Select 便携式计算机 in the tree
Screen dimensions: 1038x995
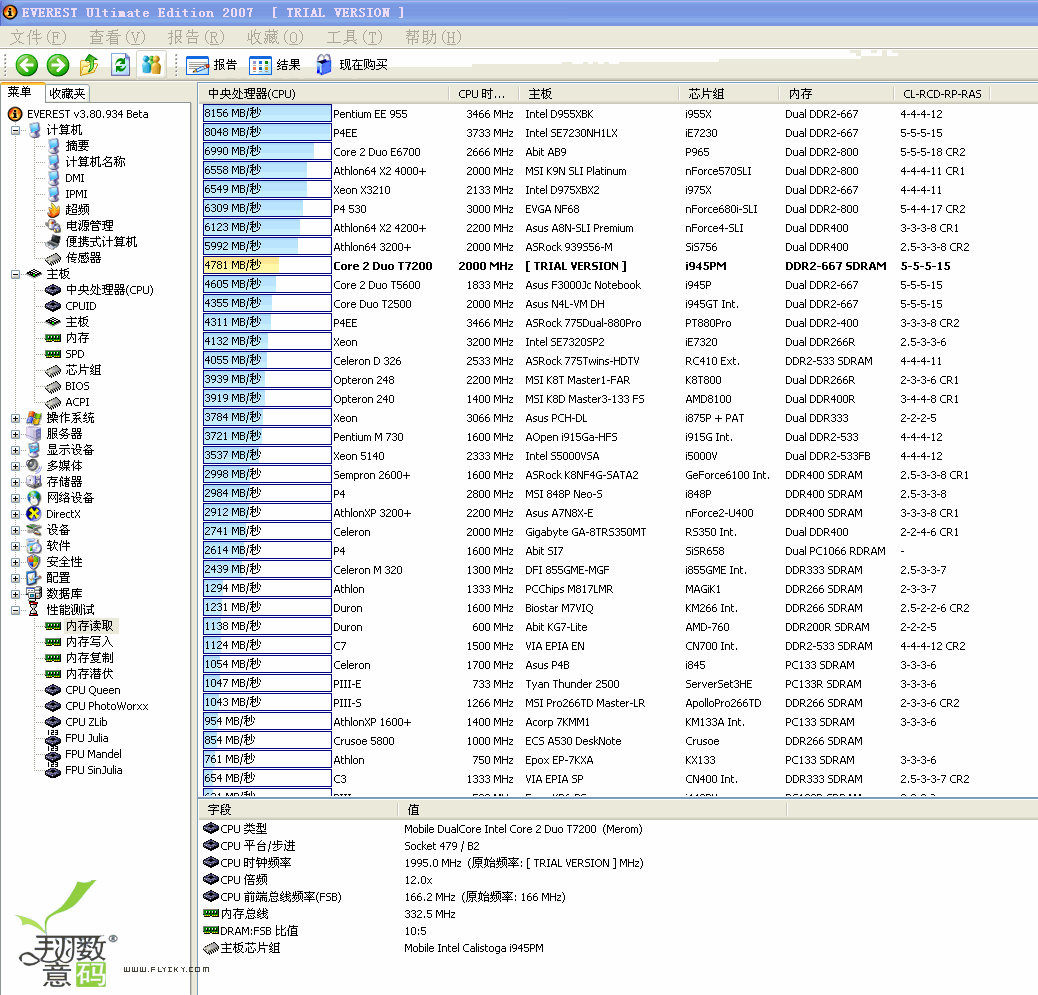(101, 242)
